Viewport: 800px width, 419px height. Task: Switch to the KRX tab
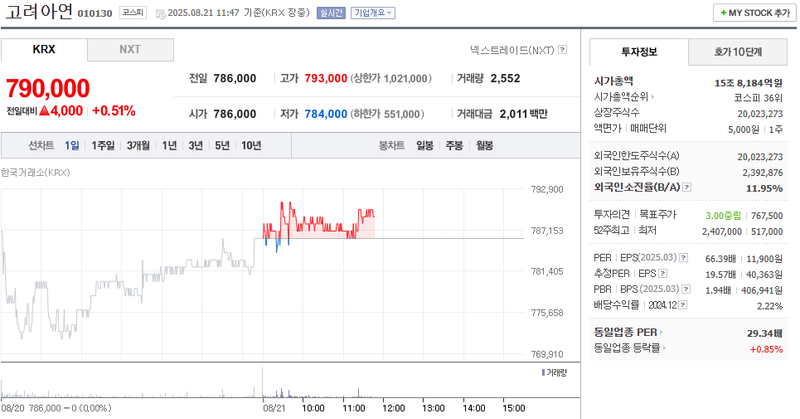point(44,50)
